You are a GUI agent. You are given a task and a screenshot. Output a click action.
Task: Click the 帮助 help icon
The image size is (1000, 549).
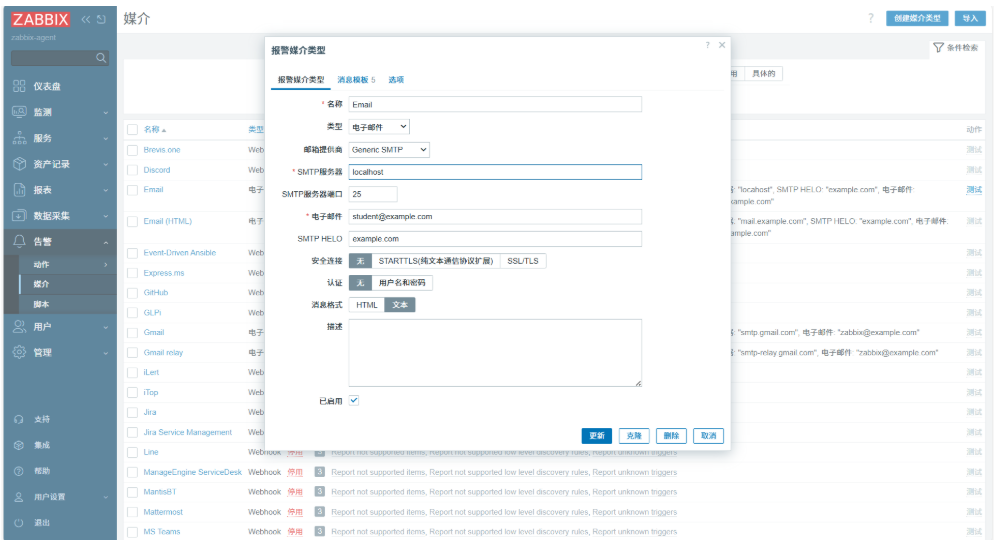(19, 471)
